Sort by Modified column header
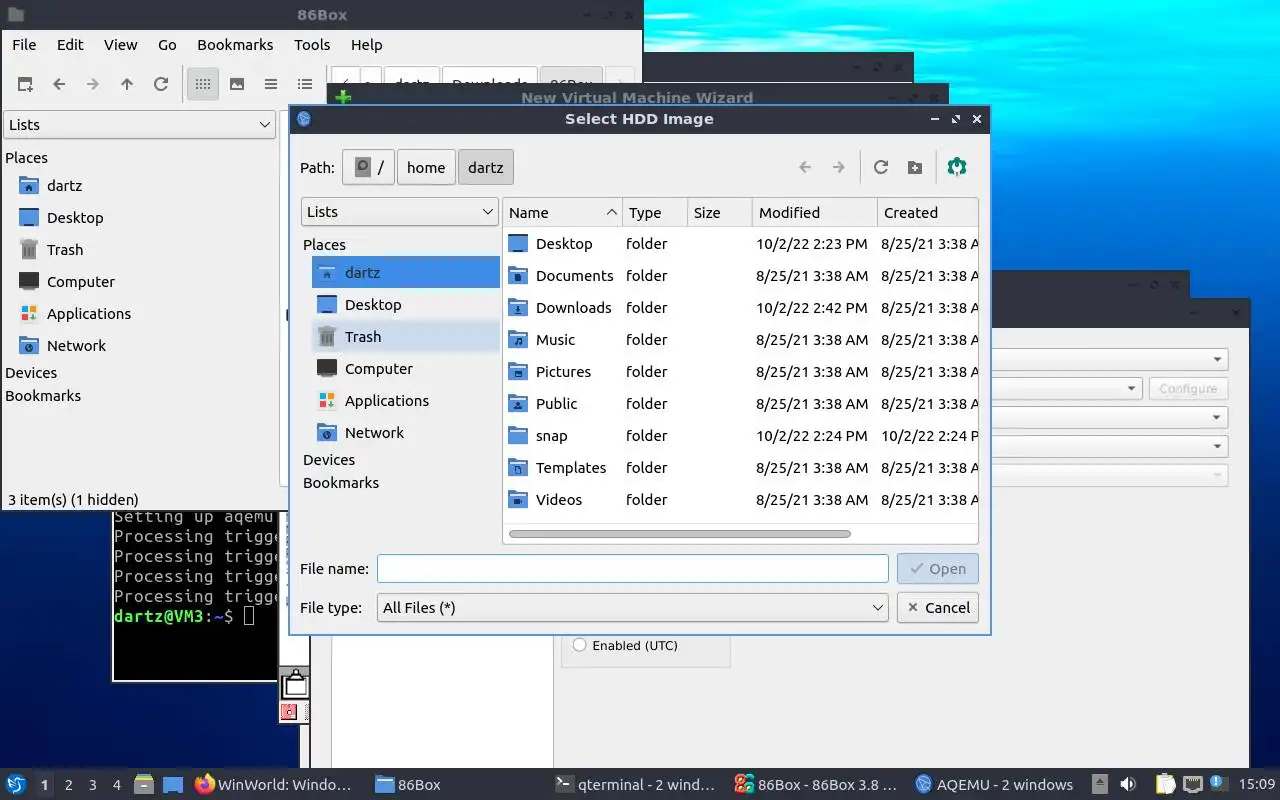 tap(814, 212)
